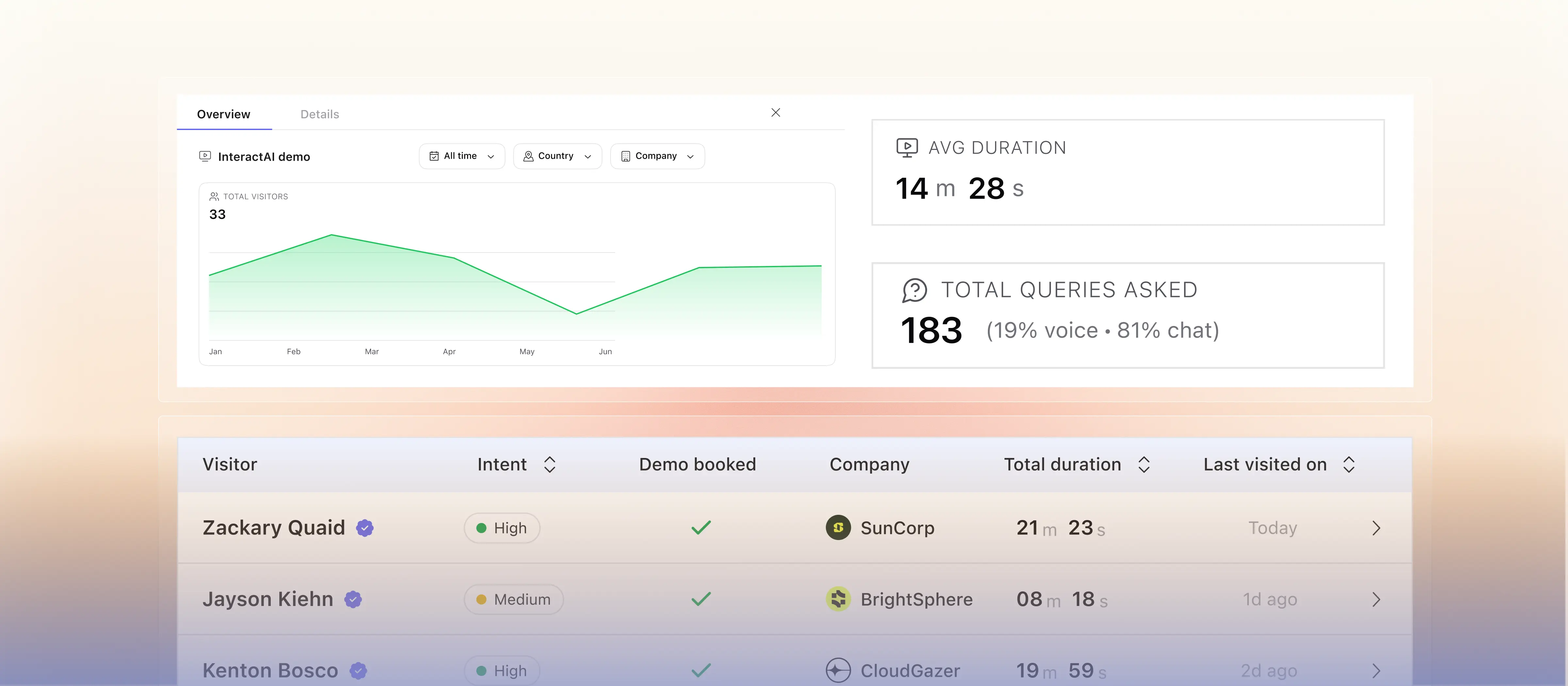Click the Total Queries question bubble icon
Viewport: 1568px width, 686px height.
tap(914, 290)
